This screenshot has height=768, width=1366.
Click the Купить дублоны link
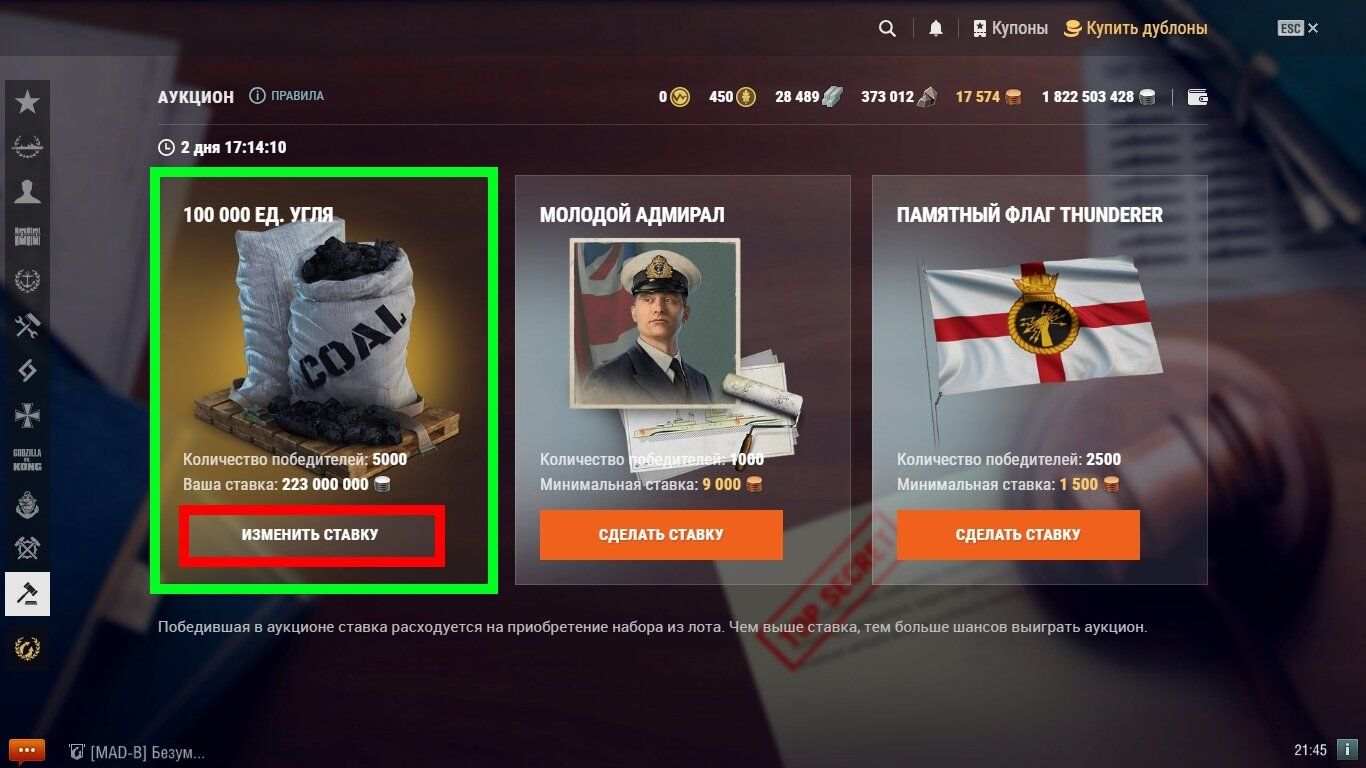tap(1135, 29)
